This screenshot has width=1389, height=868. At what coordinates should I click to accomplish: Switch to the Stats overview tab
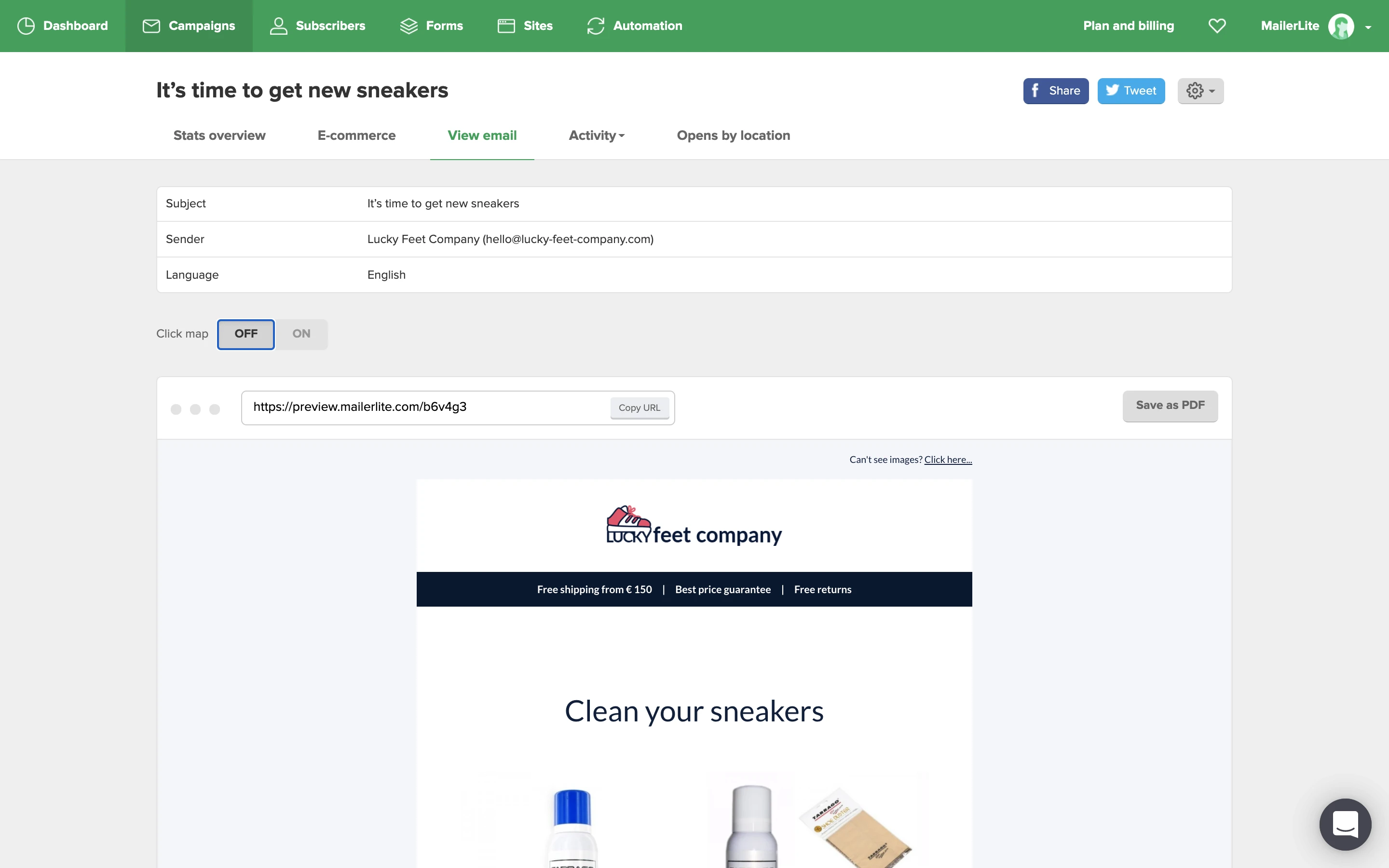pyautogui.click(x=219, y=136)
